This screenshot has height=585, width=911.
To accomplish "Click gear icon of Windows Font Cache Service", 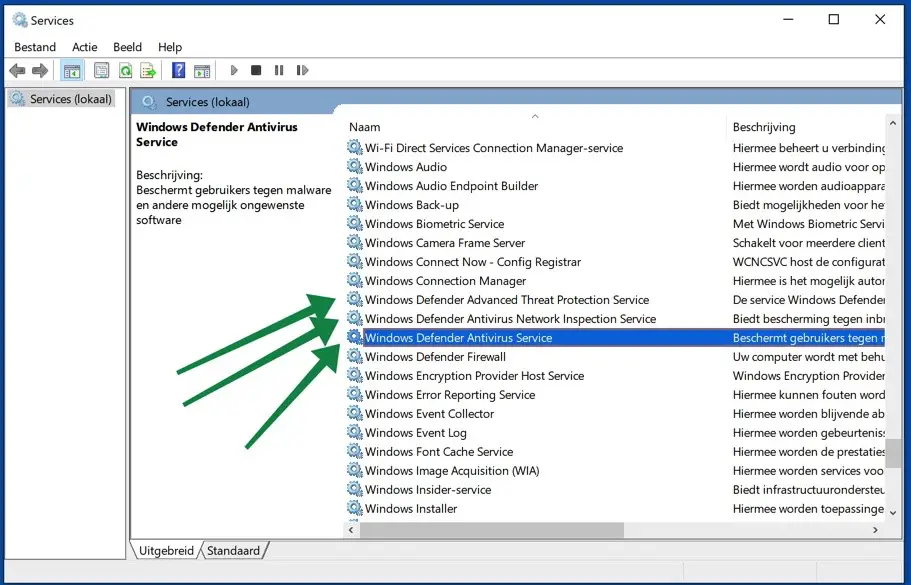I will [354, 451].
